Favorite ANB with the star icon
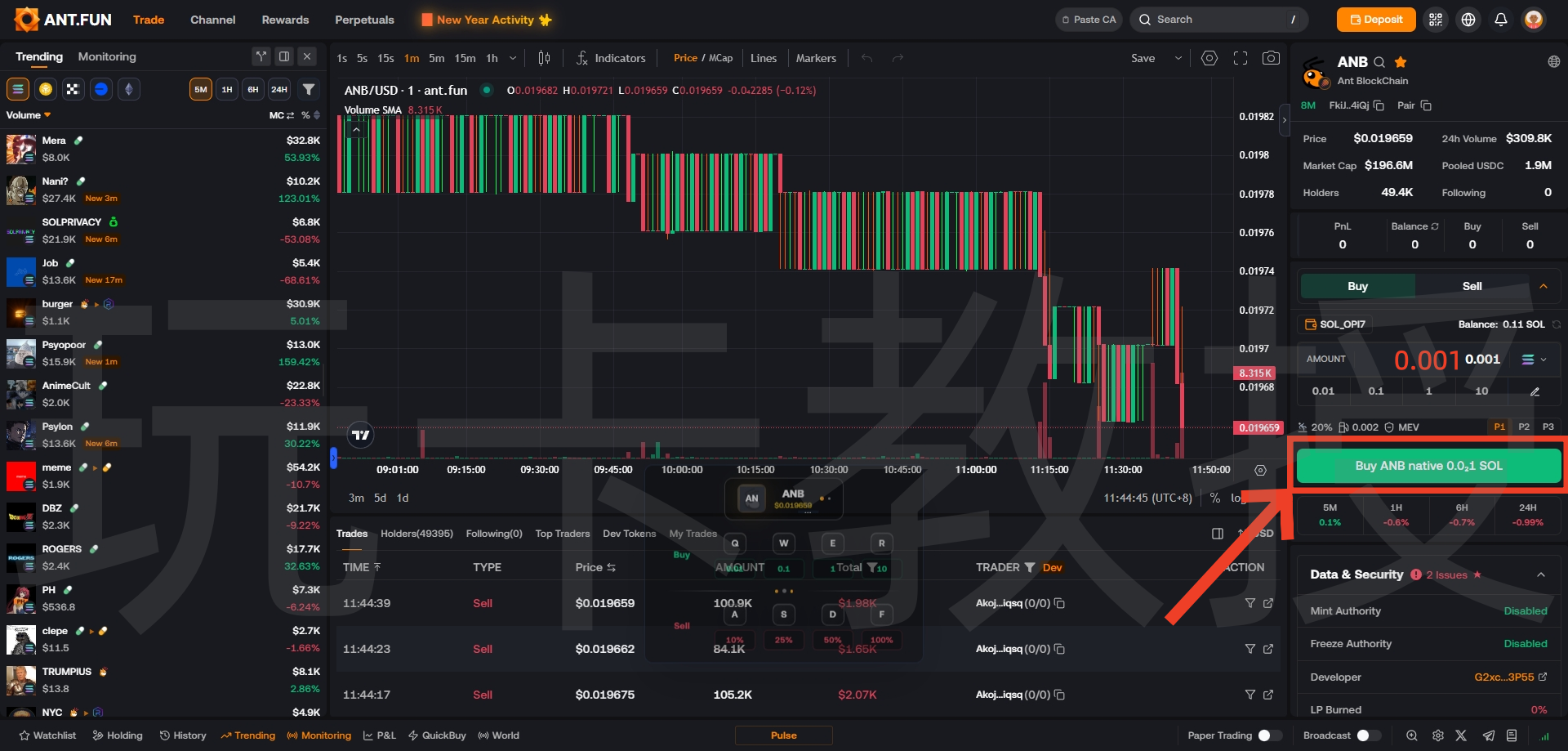1568x751 pixels. tap(1401, 62)
